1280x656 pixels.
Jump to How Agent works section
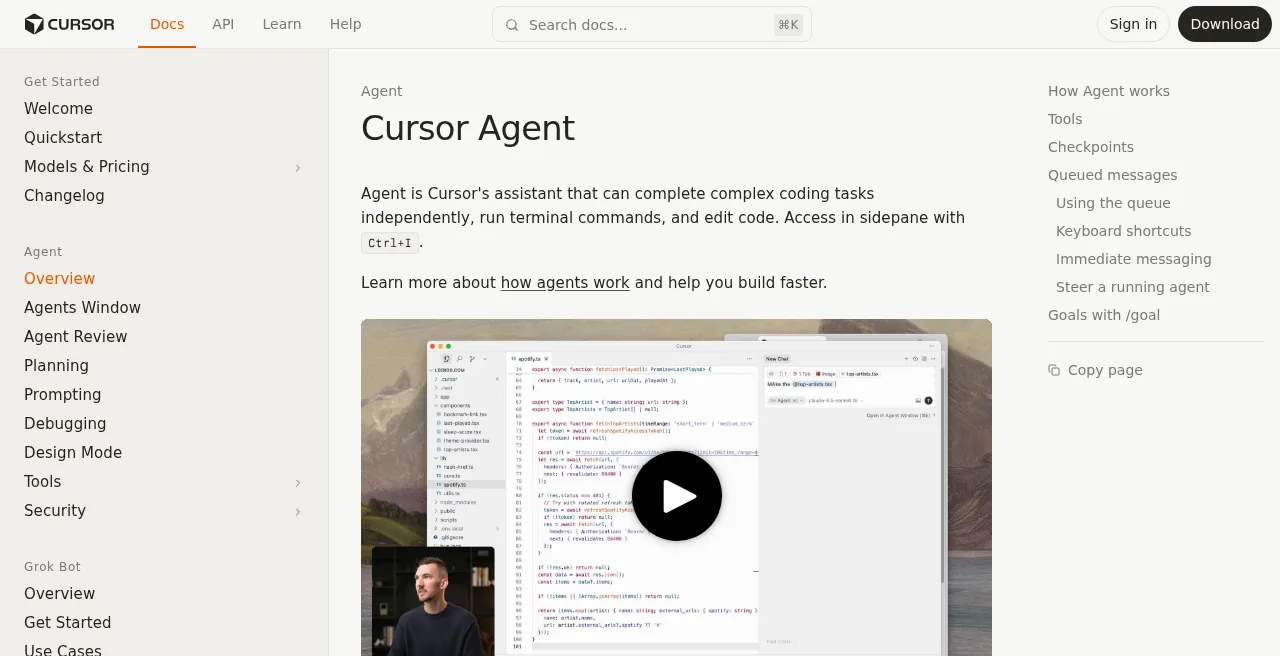(1109, 91)
